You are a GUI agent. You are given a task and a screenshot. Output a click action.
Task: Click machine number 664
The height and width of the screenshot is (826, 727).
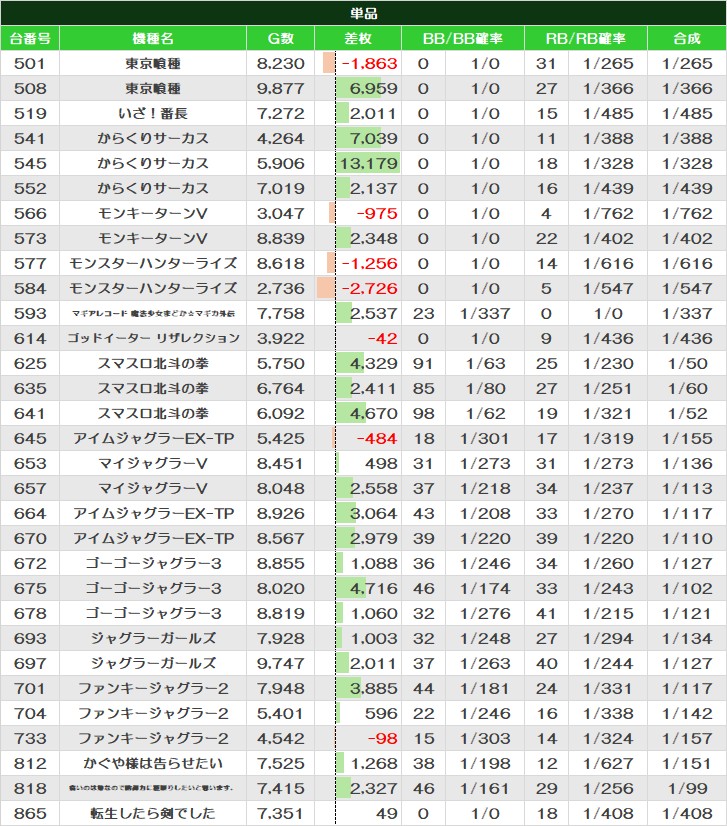tap(30, 514)
